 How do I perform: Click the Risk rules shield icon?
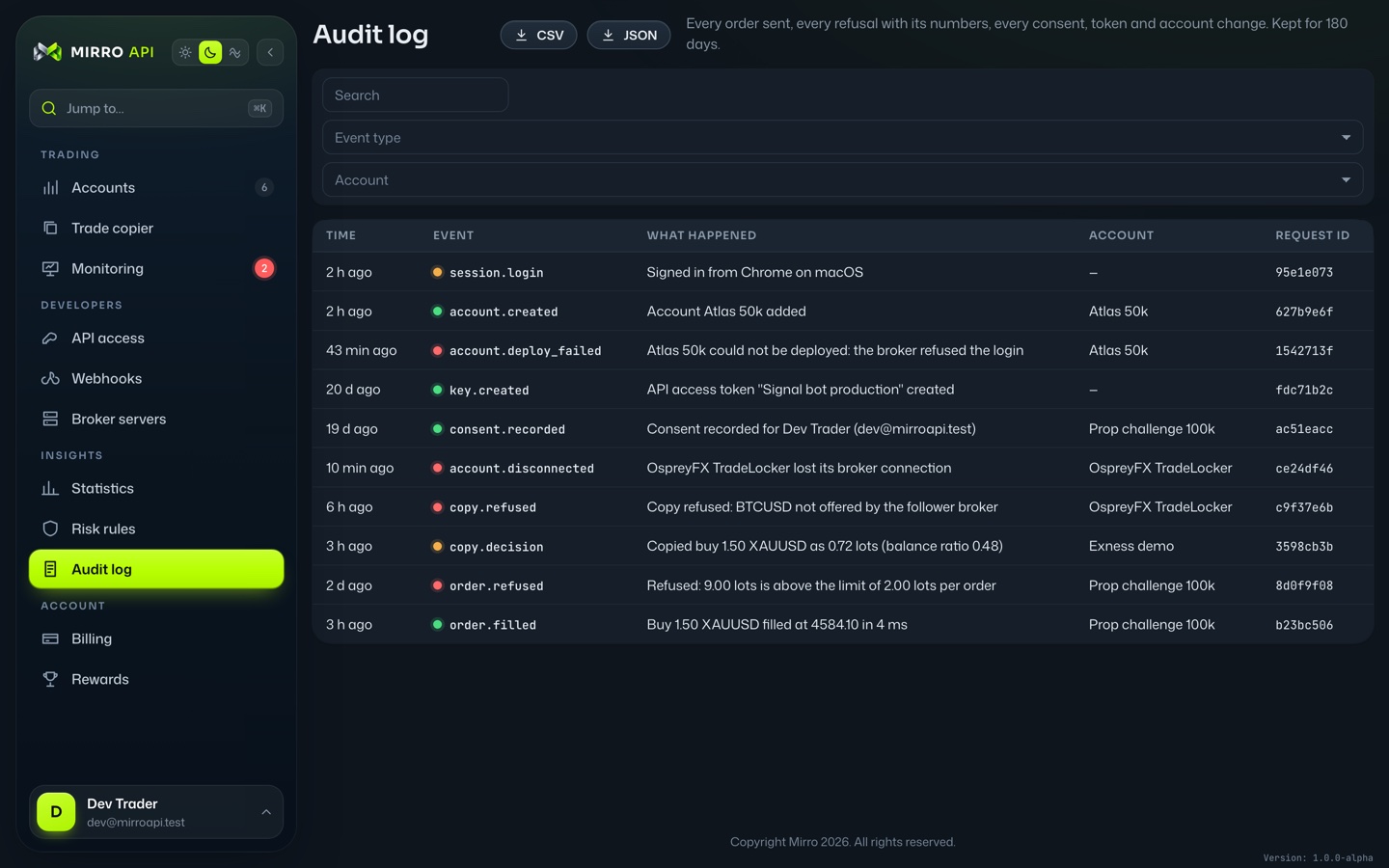coord(50,529)
